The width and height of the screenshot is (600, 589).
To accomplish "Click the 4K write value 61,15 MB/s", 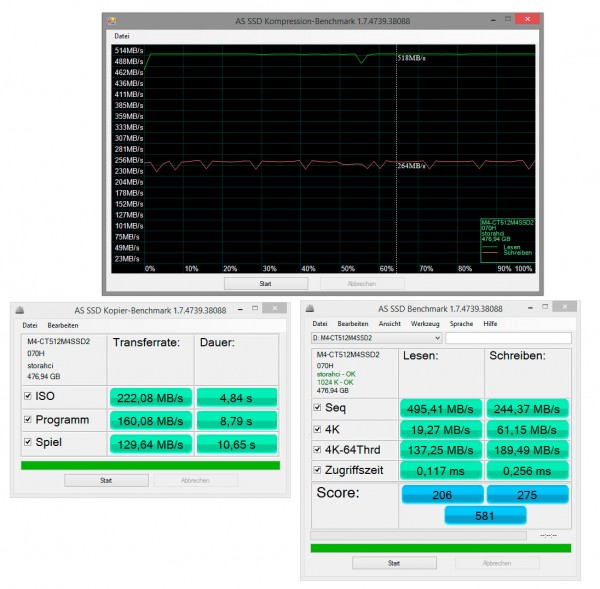I will (x=527, y=430).
